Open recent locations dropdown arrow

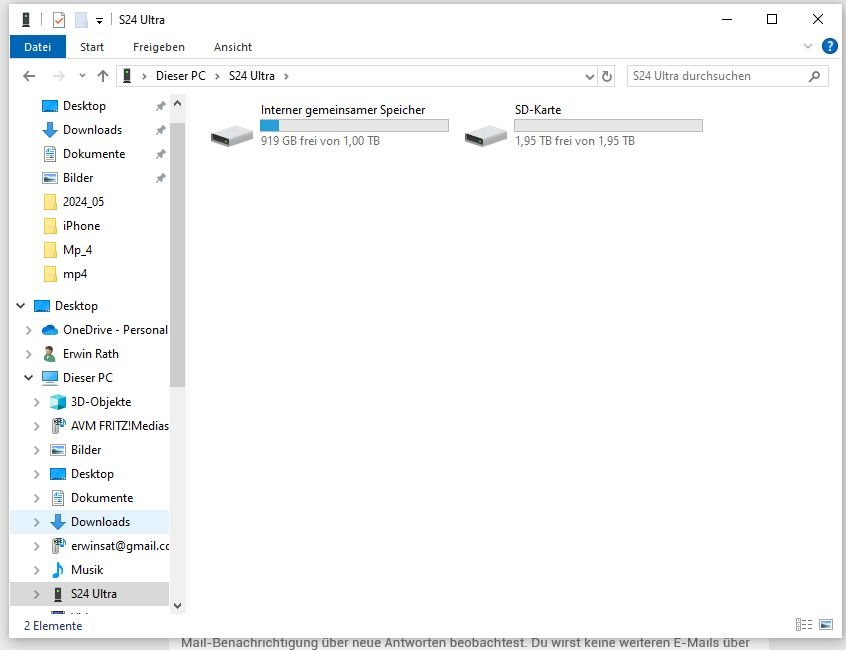(82, 76)
